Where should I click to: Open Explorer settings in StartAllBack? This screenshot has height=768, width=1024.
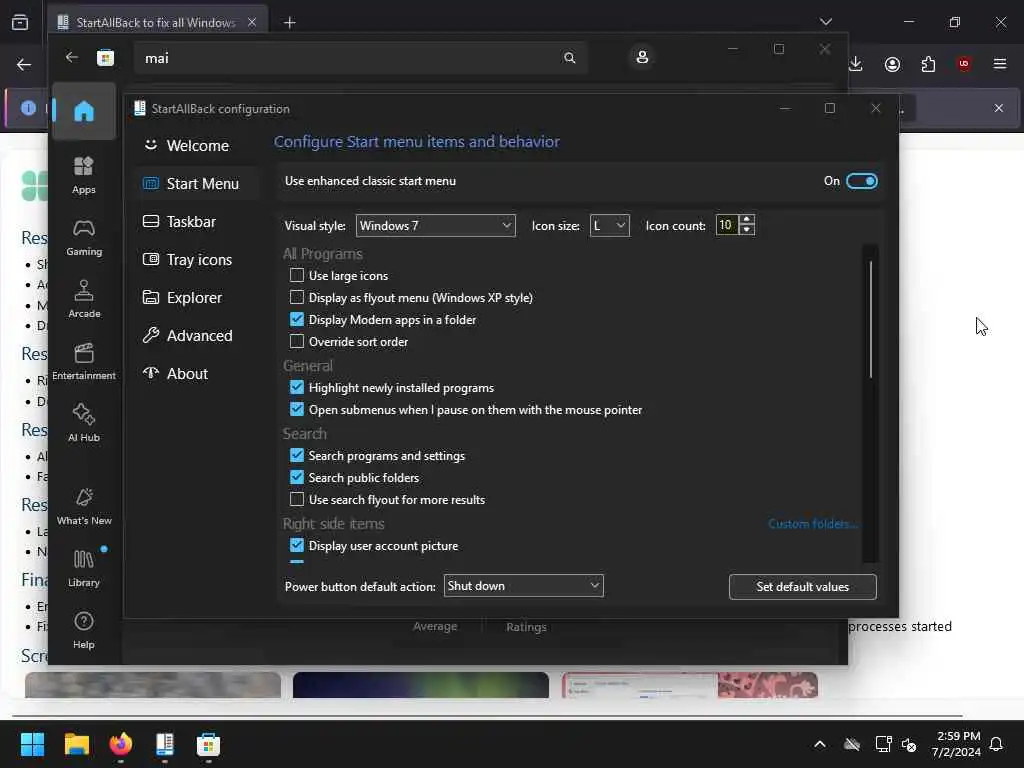coord(197,297)
